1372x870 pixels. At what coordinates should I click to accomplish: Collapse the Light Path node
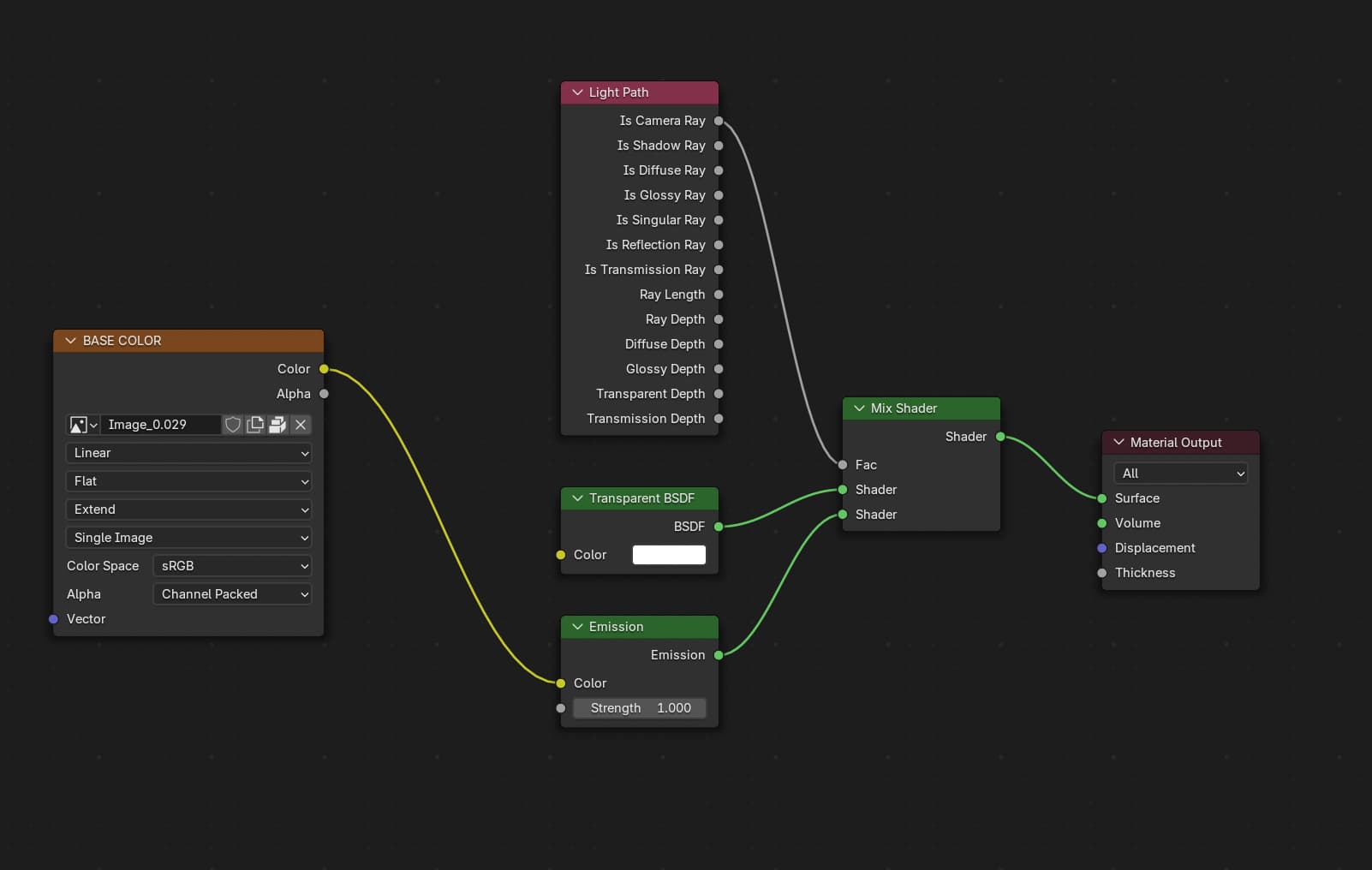[577, 92]
